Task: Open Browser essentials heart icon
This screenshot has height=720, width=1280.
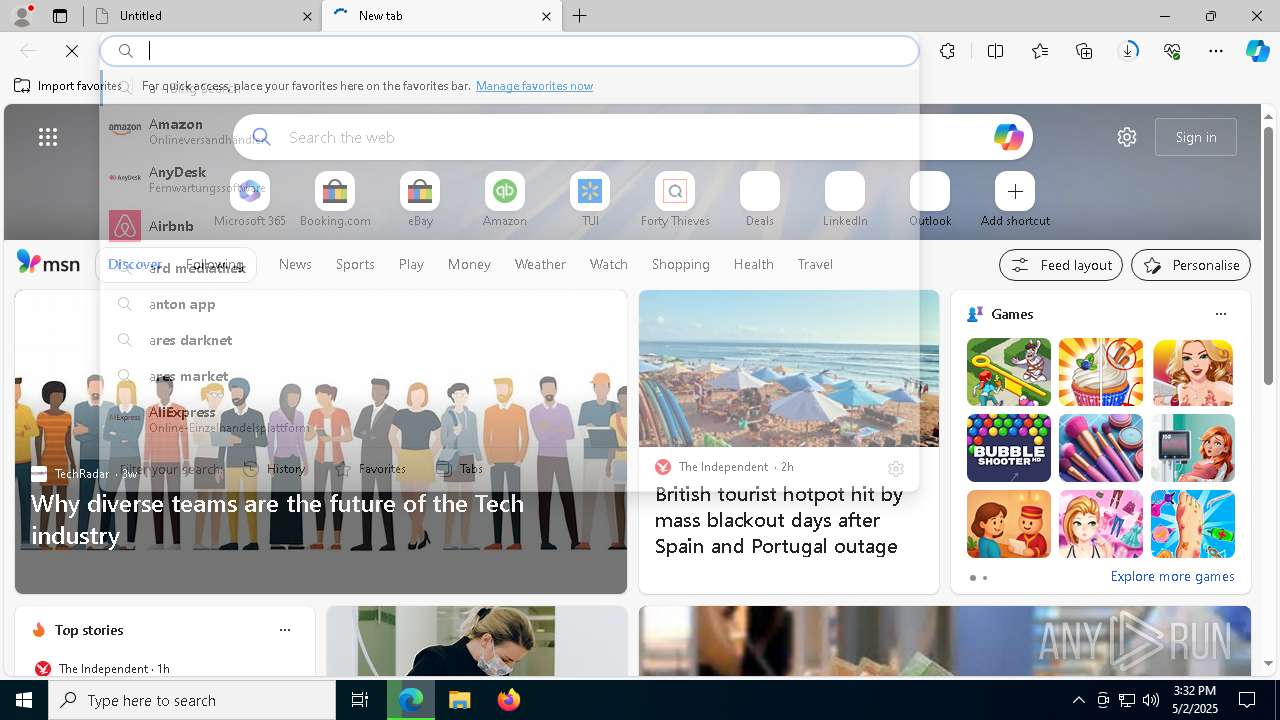Action: (x=1172, y=51)
